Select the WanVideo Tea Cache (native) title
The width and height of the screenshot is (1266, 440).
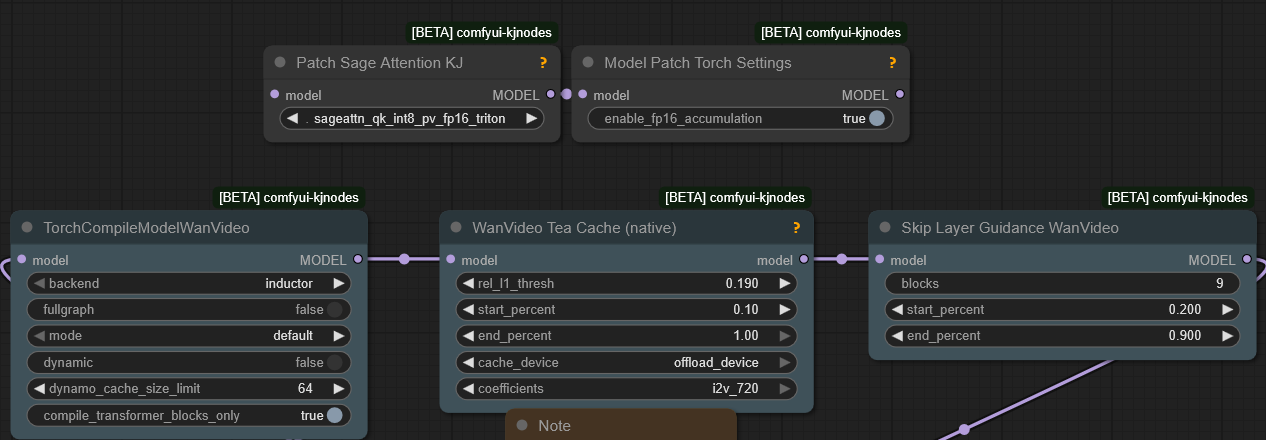(574, 228)
